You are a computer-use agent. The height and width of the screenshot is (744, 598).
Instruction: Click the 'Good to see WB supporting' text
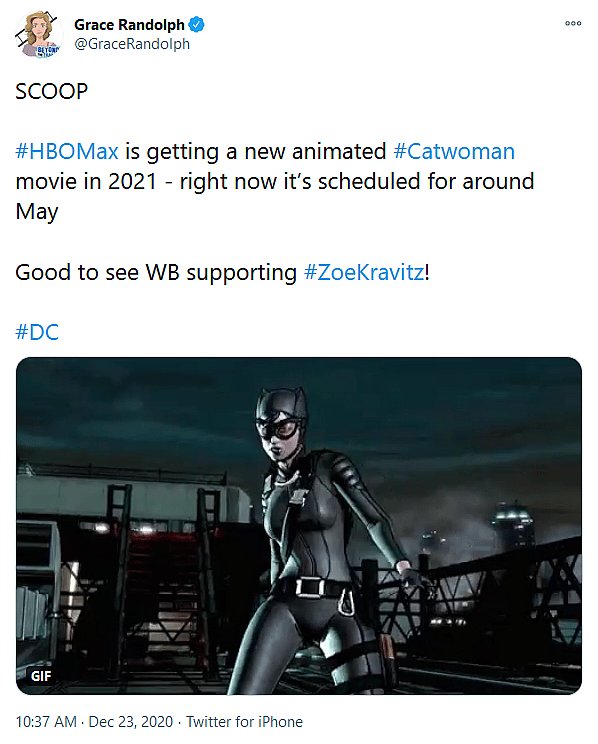156,272
